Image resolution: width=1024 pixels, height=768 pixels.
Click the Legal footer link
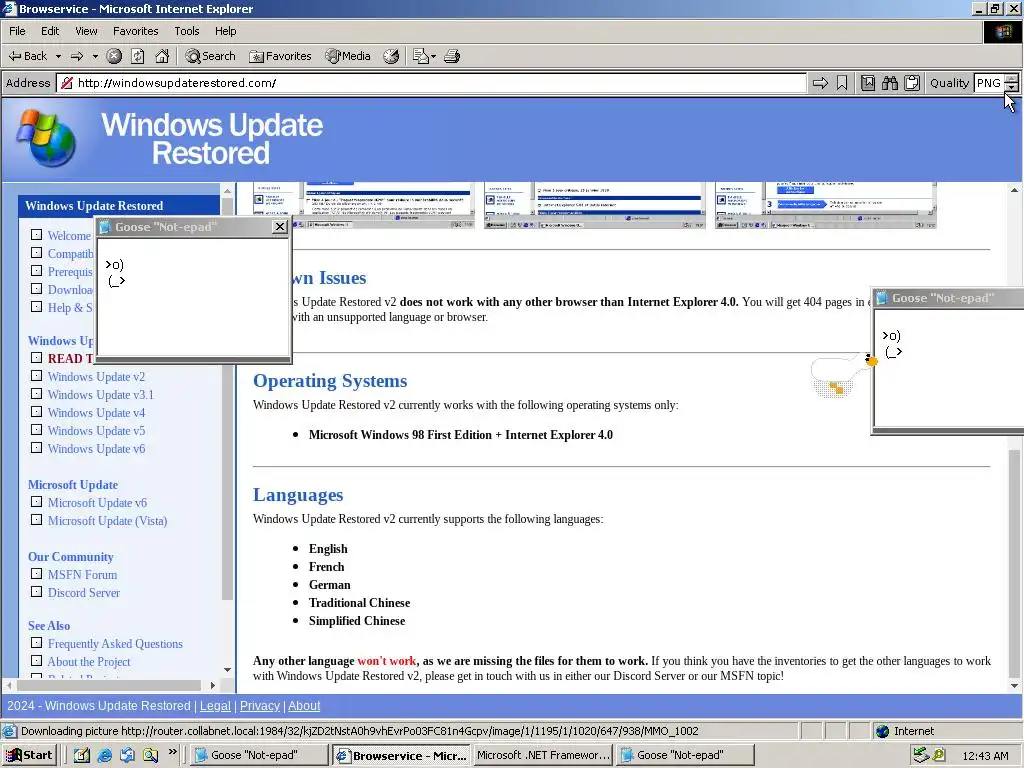click(x=215, y=706)
